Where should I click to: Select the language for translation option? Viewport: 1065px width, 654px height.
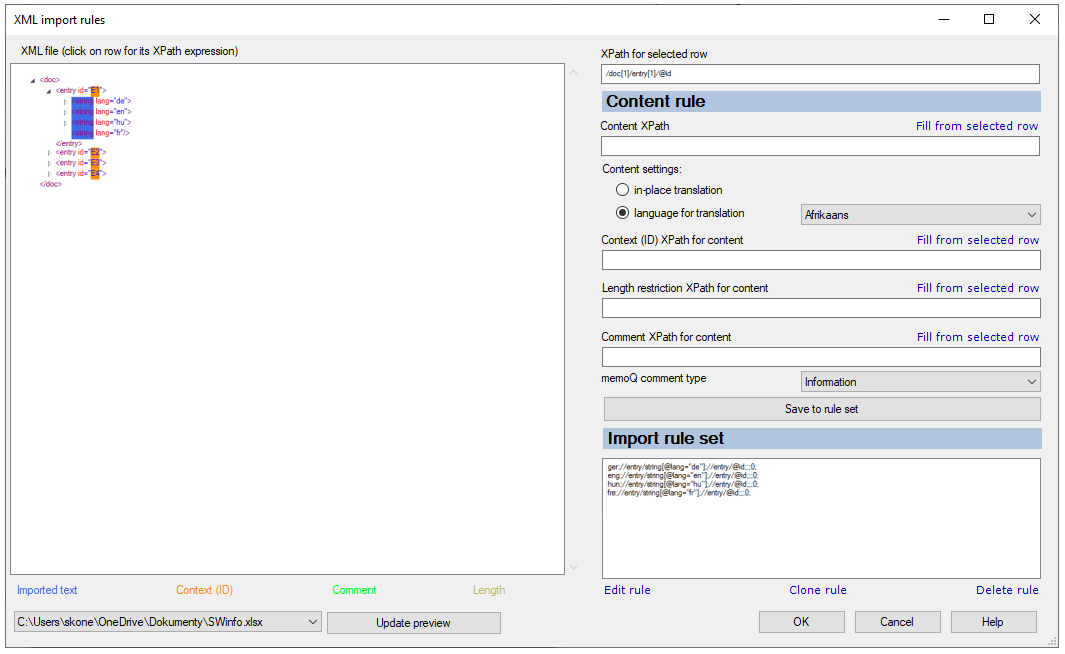click(622, 212)
